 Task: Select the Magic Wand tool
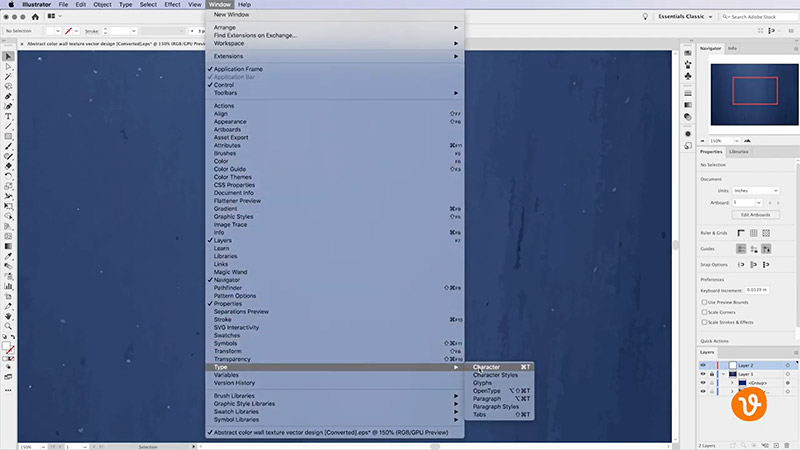point(8,77)
